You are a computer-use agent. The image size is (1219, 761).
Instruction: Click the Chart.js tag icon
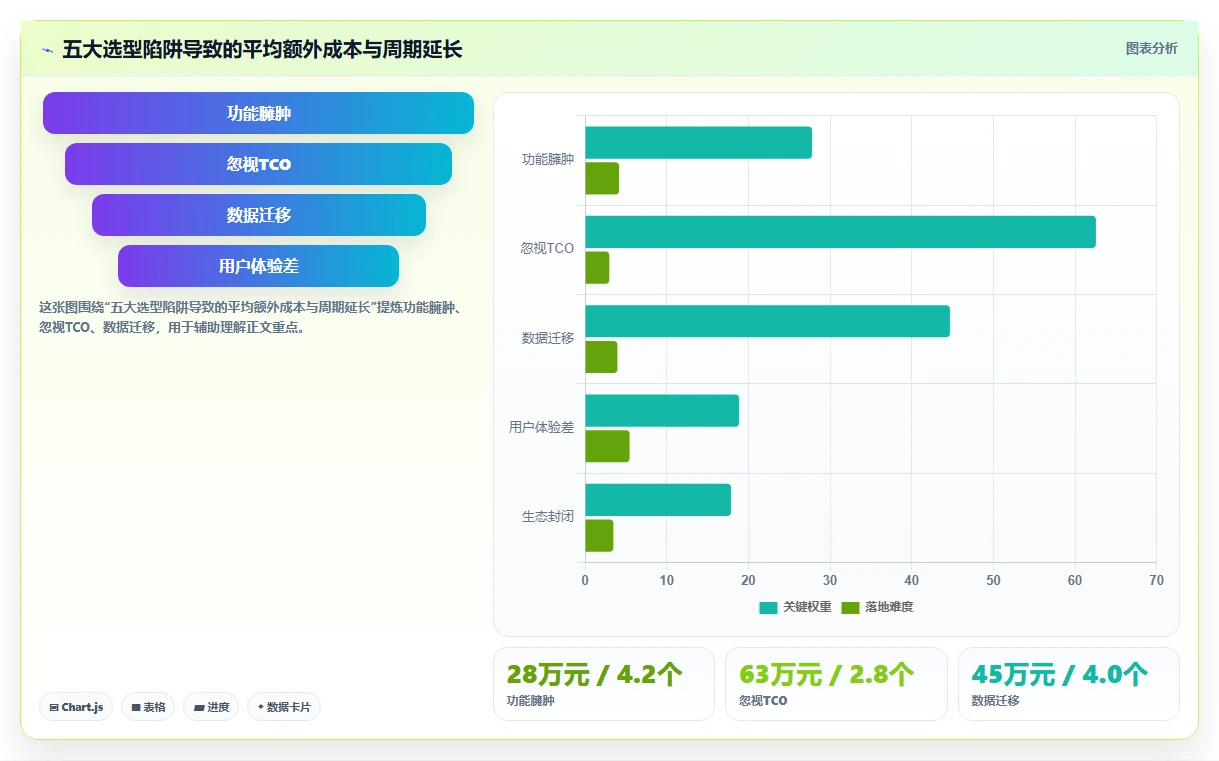54,707
